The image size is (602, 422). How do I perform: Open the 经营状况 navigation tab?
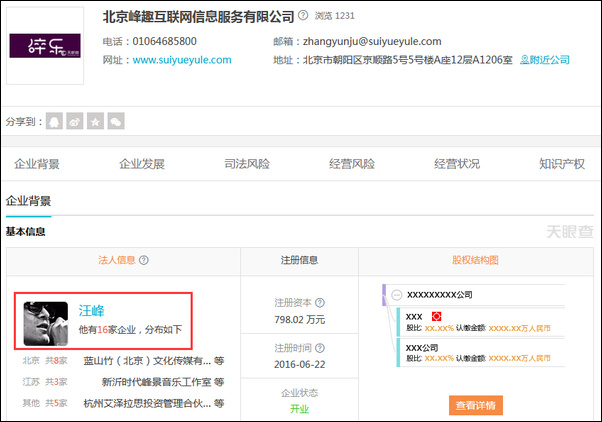457,164
